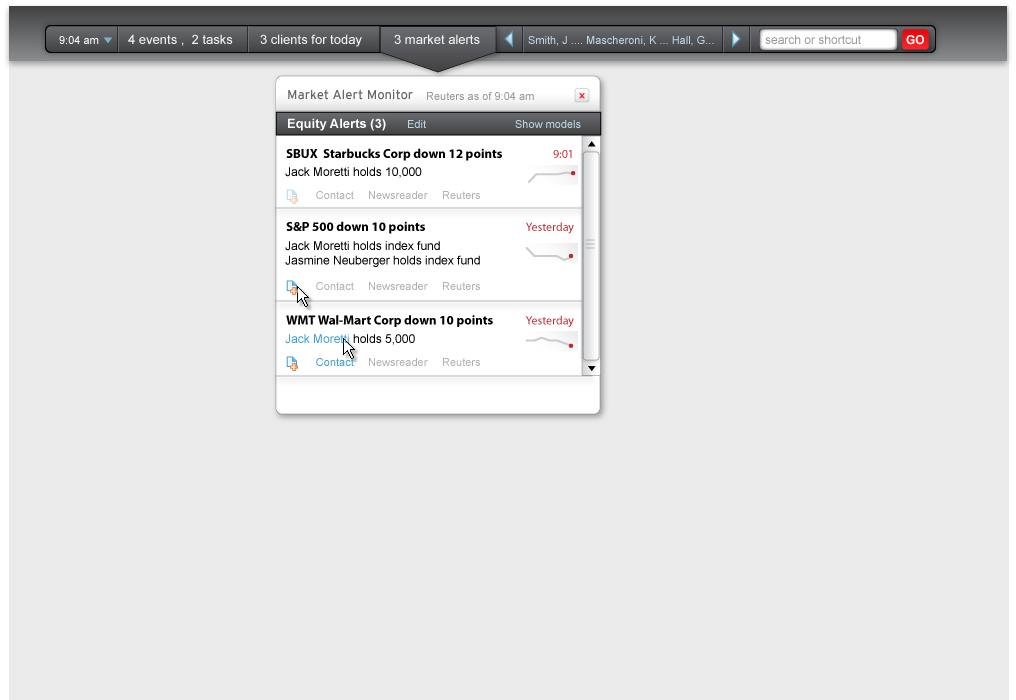Screen dimensions: 1016x700
Task: Open the S&P 500 sparkline chart
Action: 551,254
